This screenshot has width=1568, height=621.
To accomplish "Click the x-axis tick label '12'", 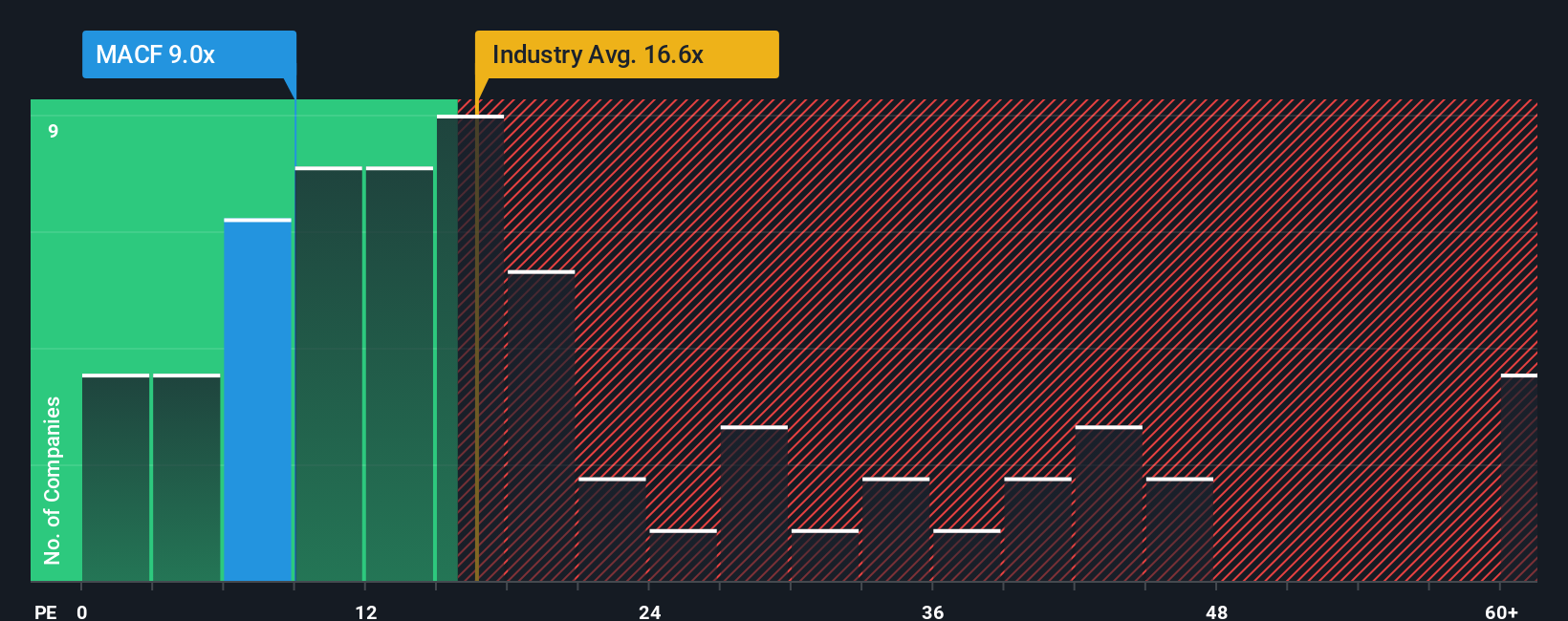I will (366, 612).
